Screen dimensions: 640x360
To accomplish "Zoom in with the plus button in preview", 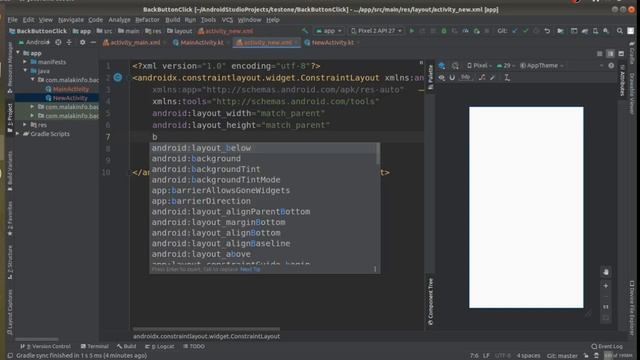I will (606, 286).
